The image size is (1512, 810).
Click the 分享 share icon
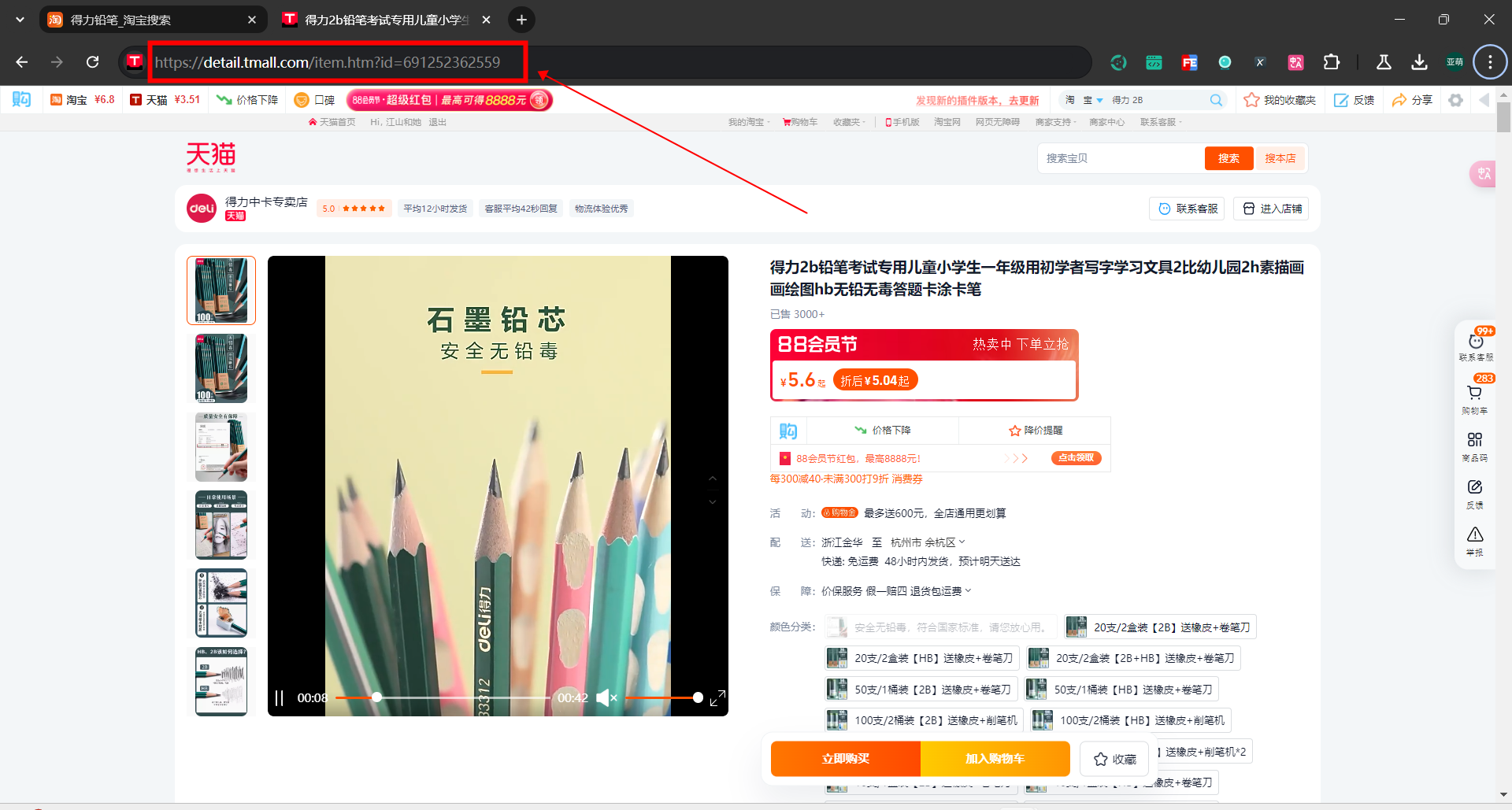(1399, 100)
